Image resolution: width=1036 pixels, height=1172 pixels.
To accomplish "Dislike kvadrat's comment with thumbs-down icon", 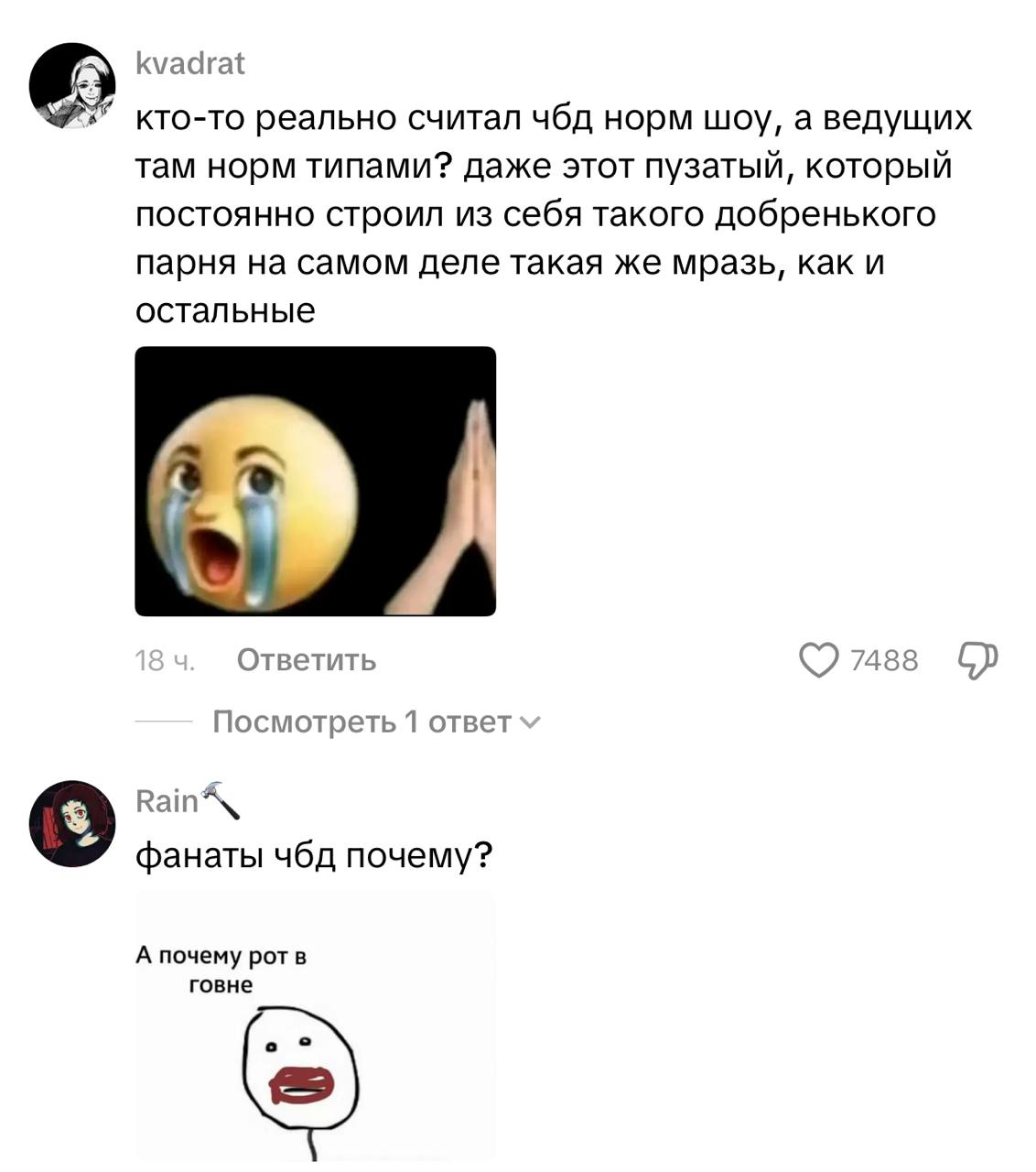I will pyautogui.click(x=977, y=660).
